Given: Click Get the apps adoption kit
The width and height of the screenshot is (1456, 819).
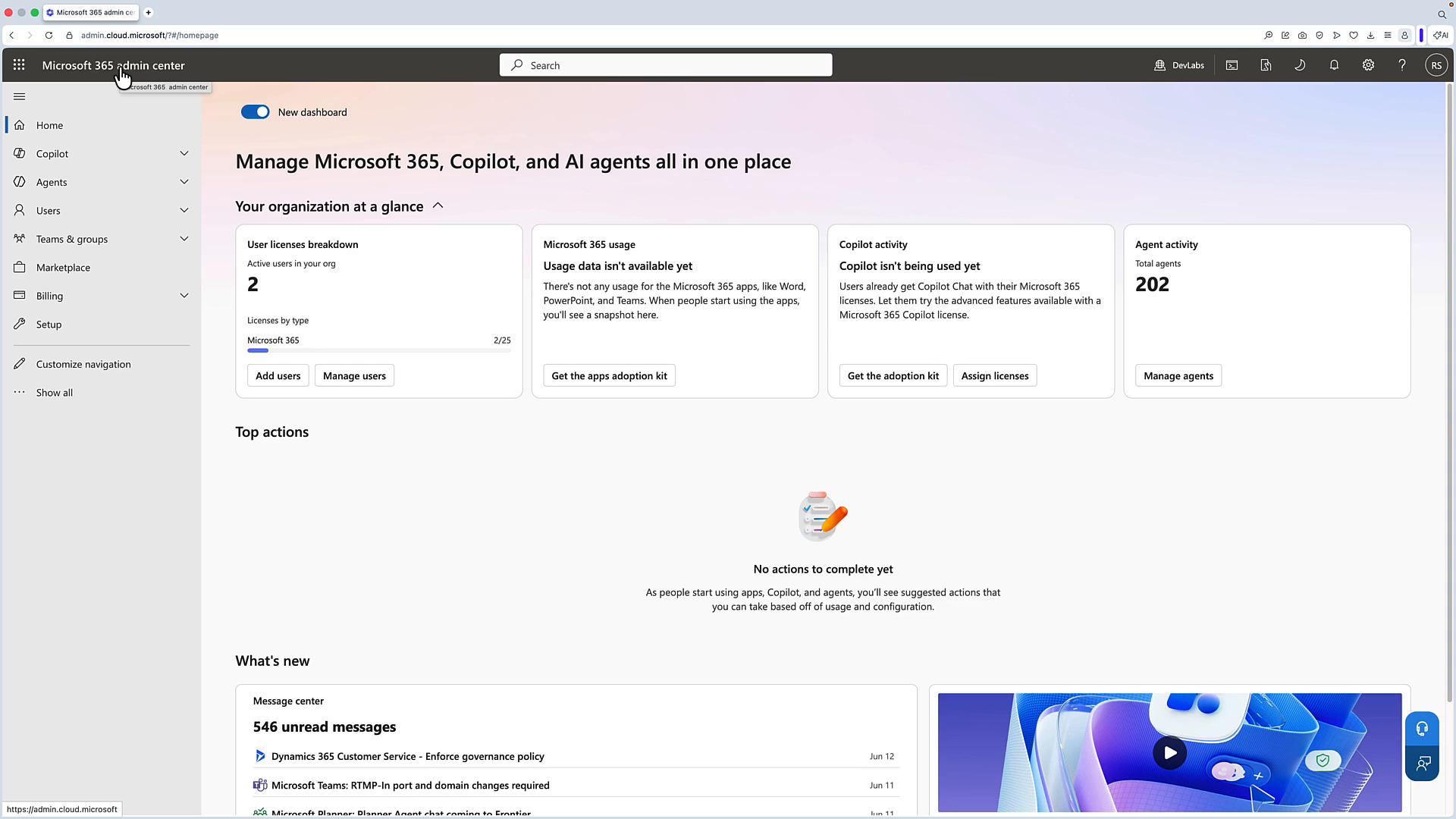Looking at the screenshot, I should coord(609,375).
